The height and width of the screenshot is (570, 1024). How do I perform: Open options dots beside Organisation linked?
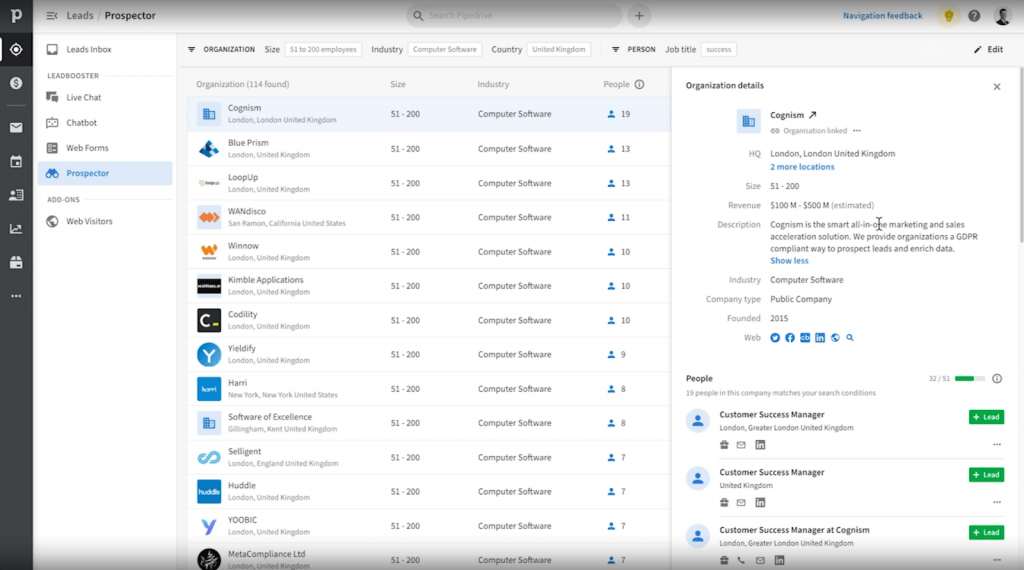point(857,131)
